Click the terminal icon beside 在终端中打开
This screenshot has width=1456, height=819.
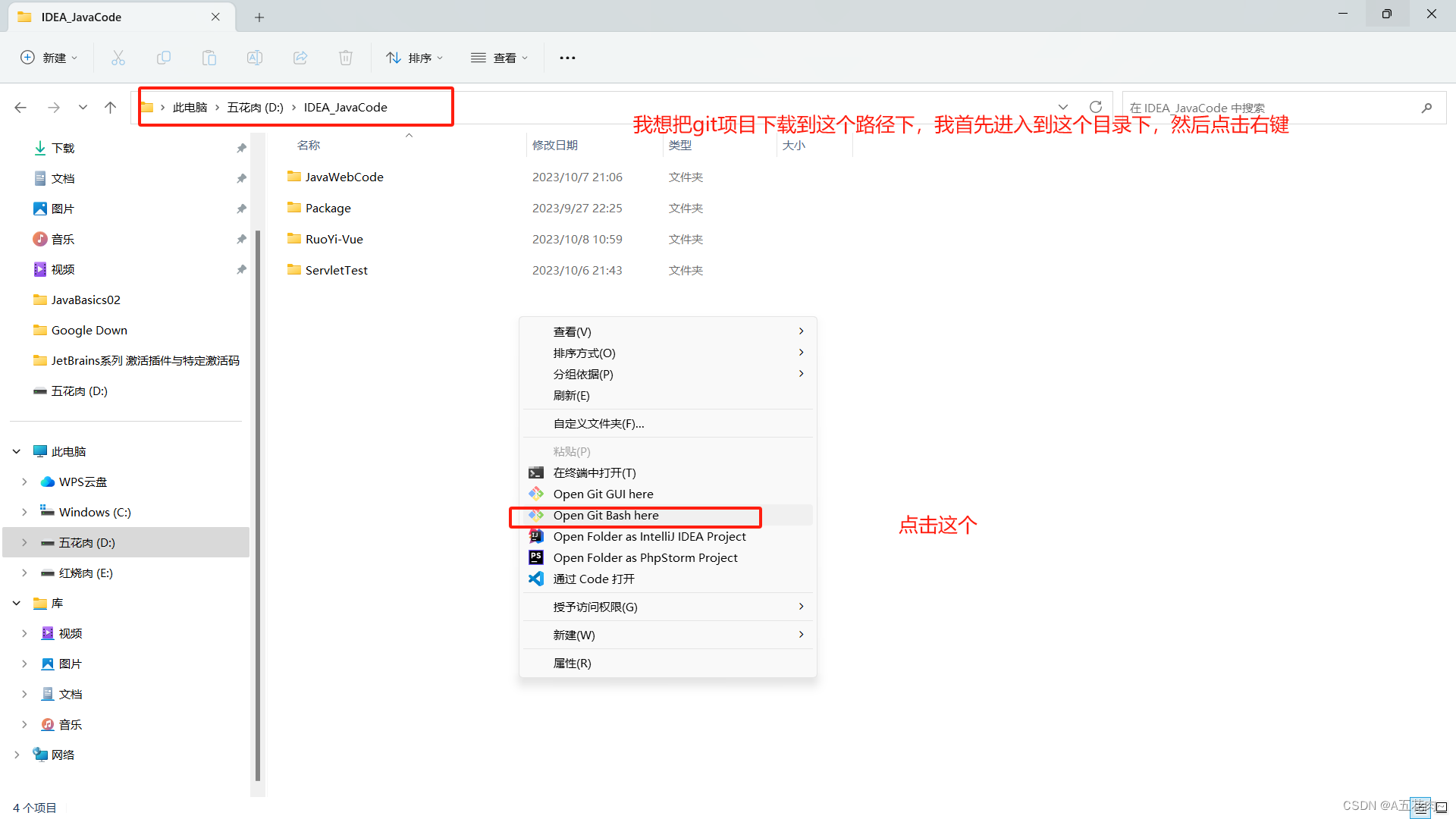pyautogui.click(x=536, y=472)
